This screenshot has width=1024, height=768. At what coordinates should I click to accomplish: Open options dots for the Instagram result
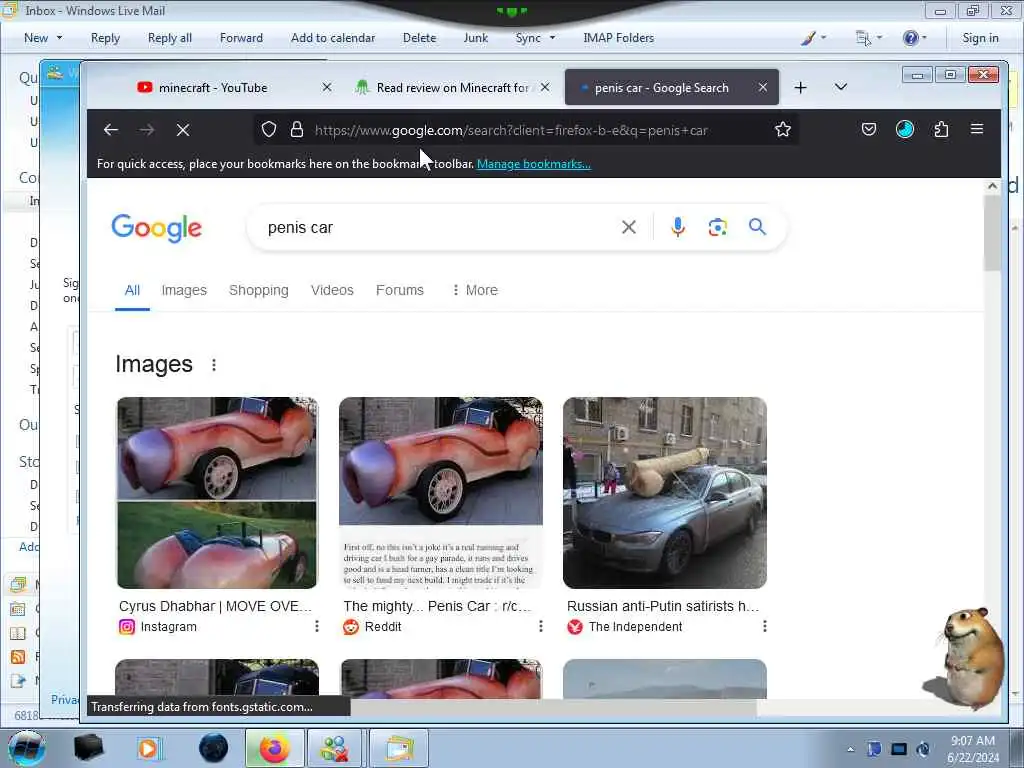pyautogui.click(x=317, y=626)
